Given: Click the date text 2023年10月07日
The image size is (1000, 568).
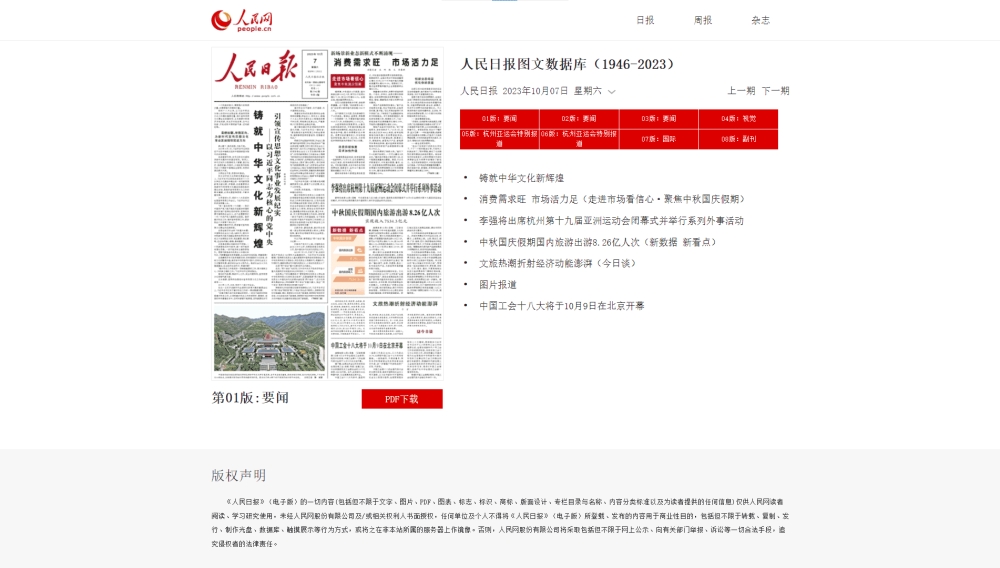Looking at the screenshot, I should point(535,91).
